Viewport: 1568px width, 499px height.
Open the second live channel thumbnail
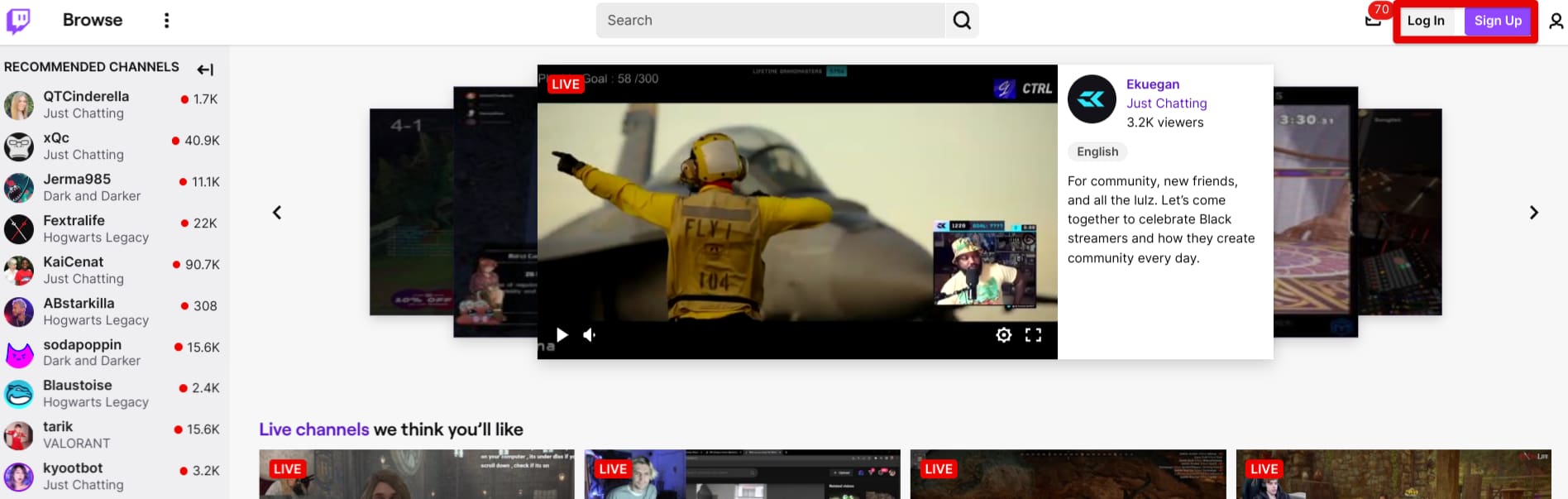pos(742,474)
